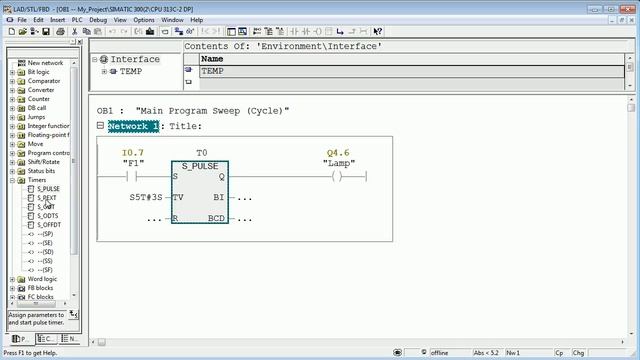Expand the Comparator folder

coord(12,81)
